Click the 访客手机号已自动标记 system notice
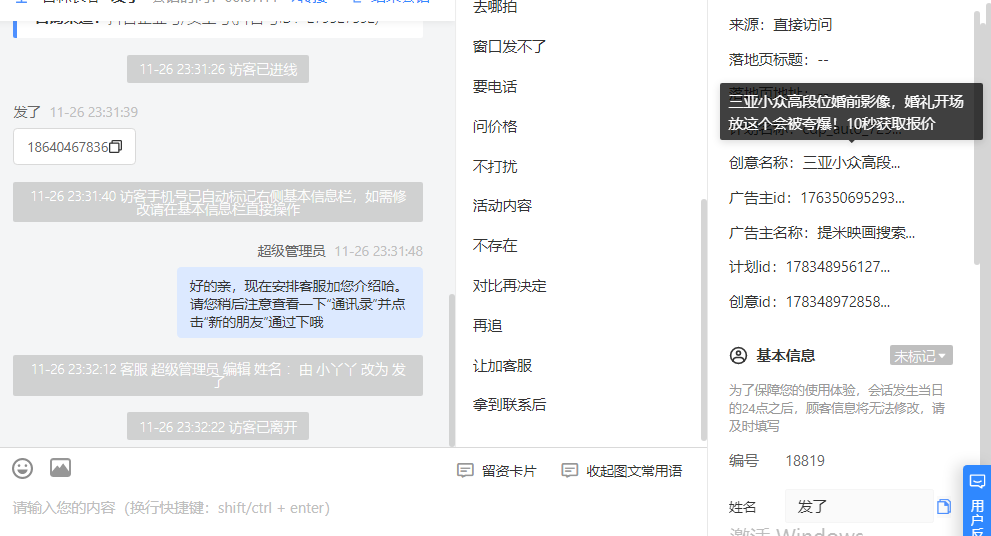 [x=218, y=202]
